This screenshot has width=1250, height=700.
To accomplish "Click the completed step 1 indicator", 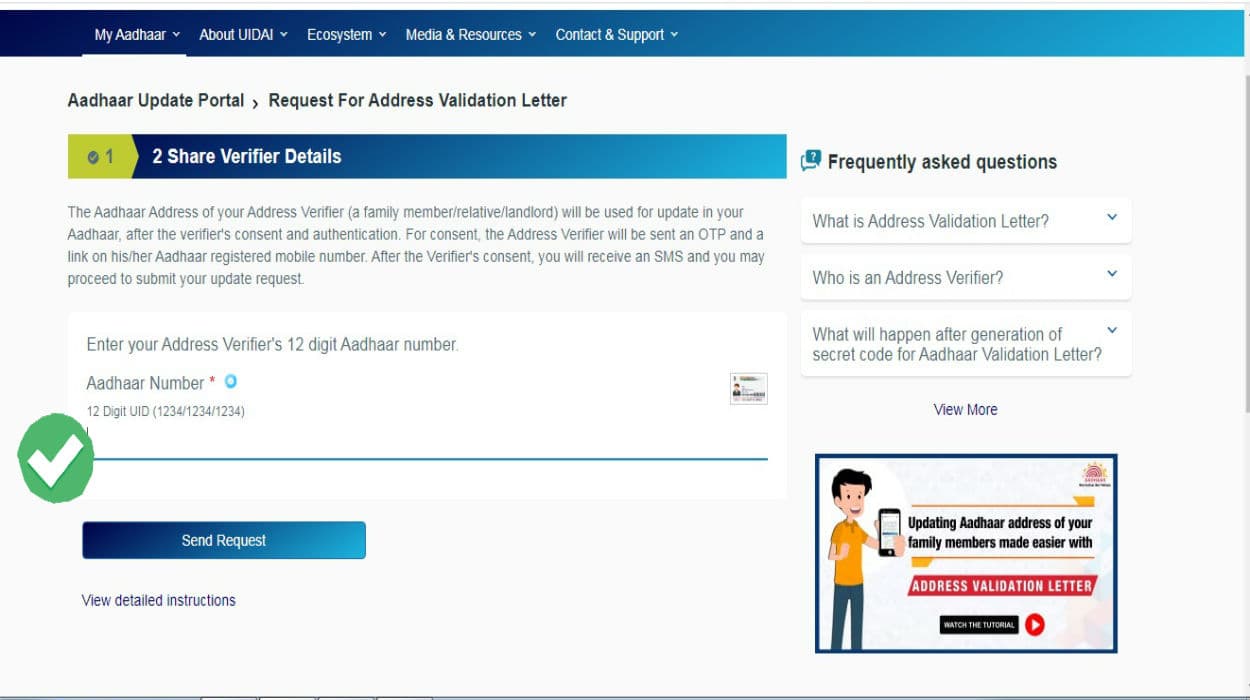I will click(x=100, y=157).
